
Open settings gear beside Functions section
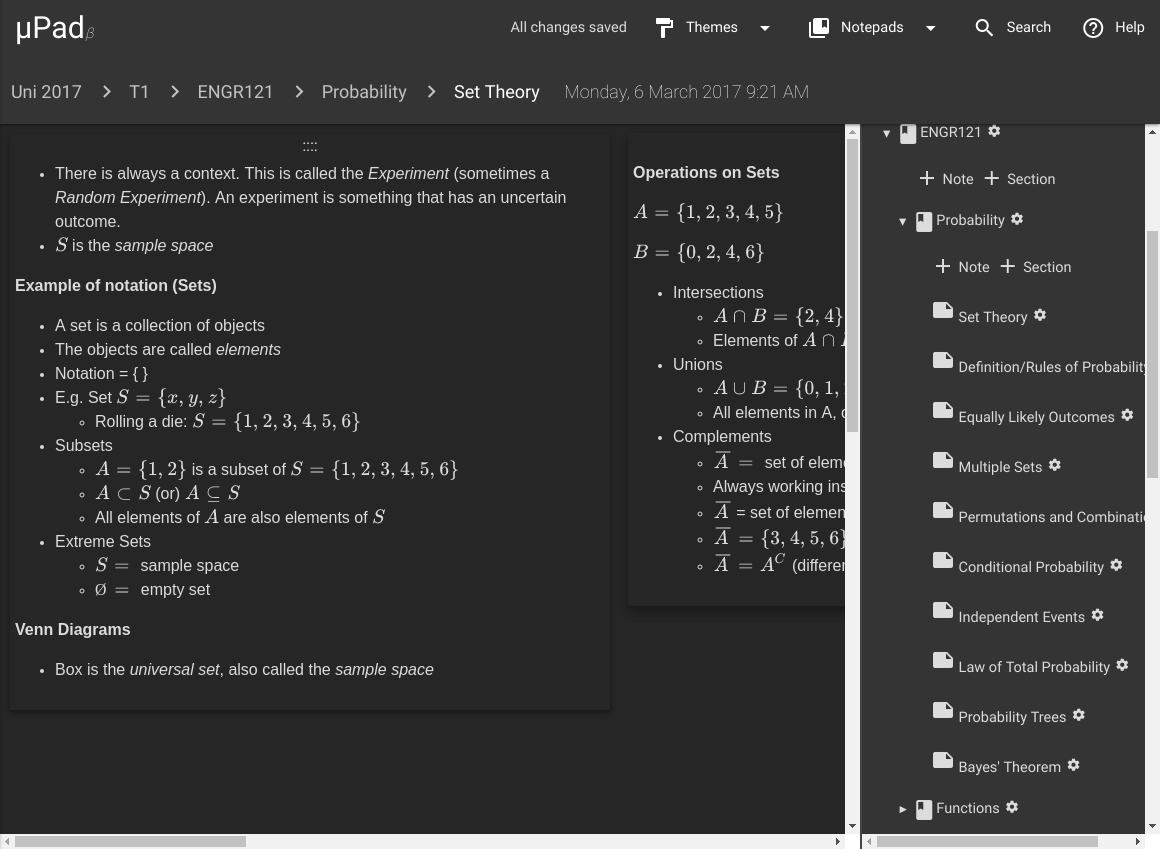pyautogui.click(x=1012, y=807)
